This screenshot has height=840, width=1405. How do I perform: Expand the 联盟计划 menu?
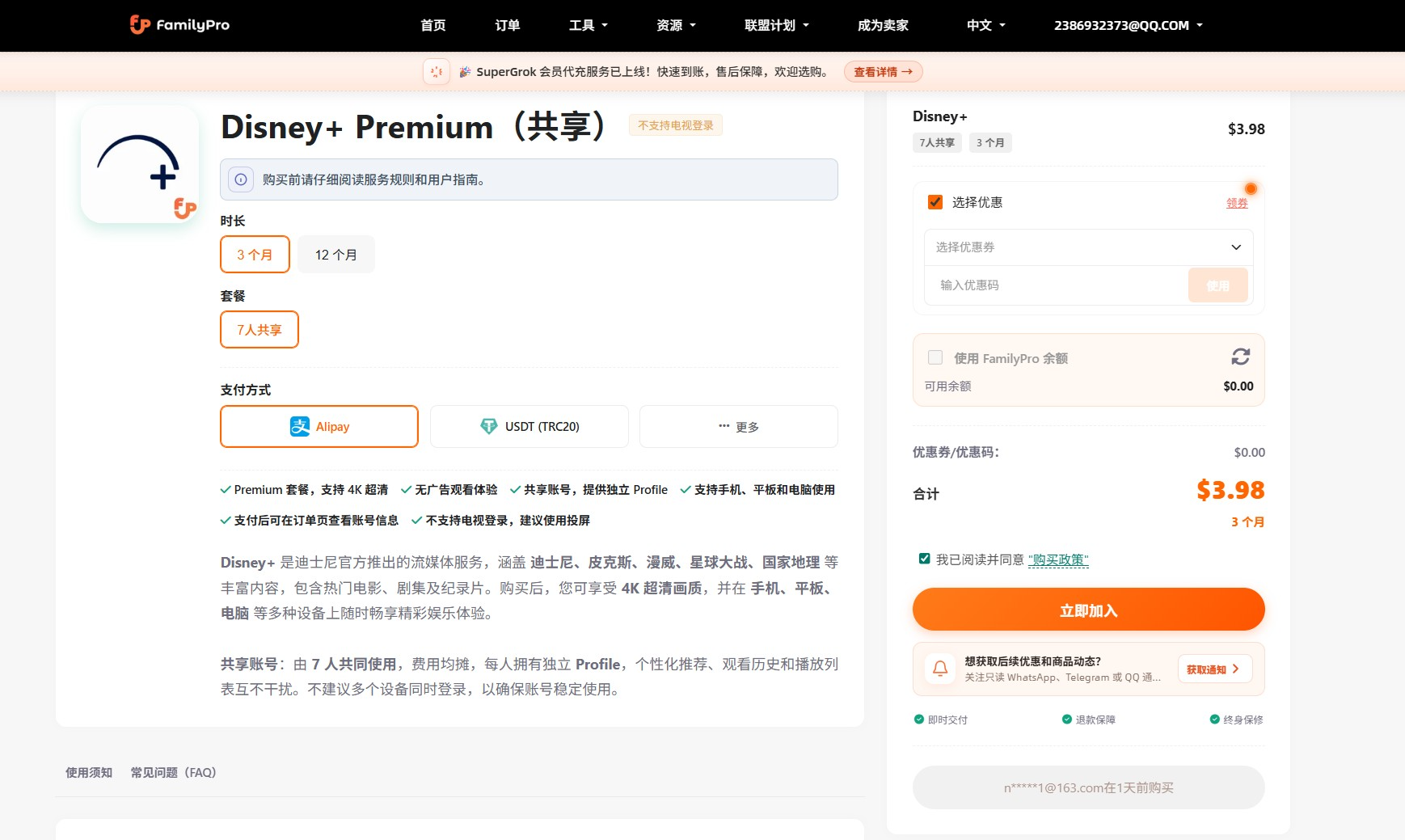(x=777, y=25)
